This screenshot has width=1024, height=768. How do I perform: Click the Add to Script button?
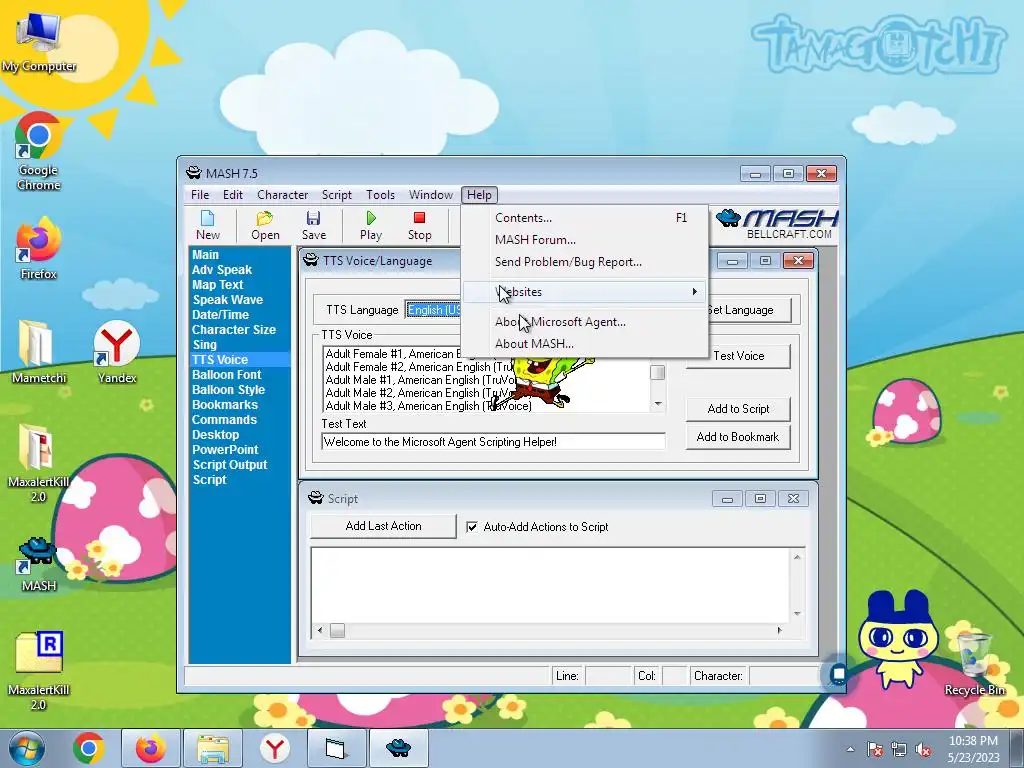[x=738, y=409]
